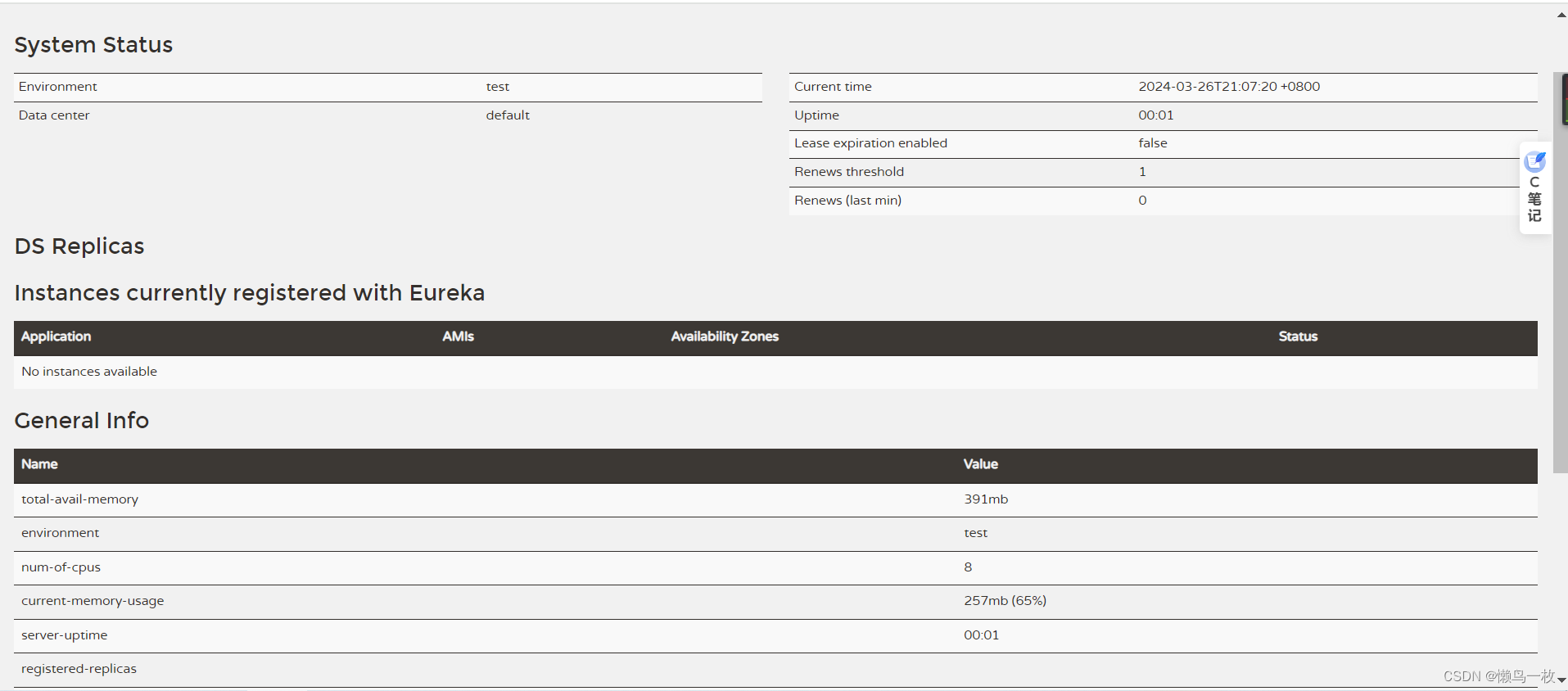Select 'Lease expiration enabled' label
This screenshot has height=691, width=1568.
coord(870,143)
